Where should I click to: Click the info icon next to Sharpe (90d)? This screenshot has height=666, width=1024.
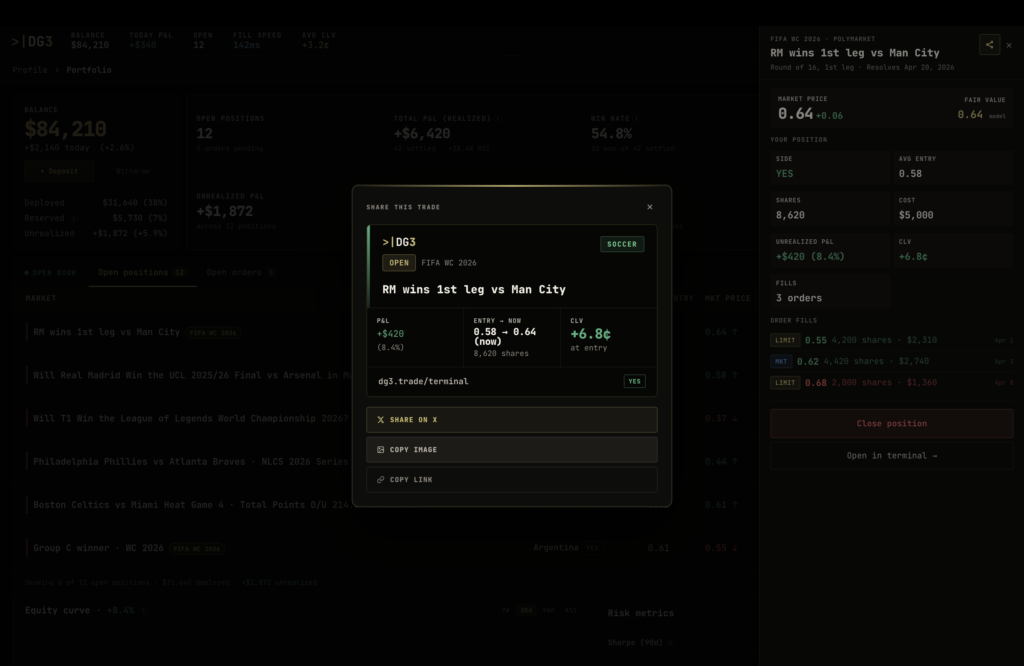pyautogui.click(x=670, y=642)
